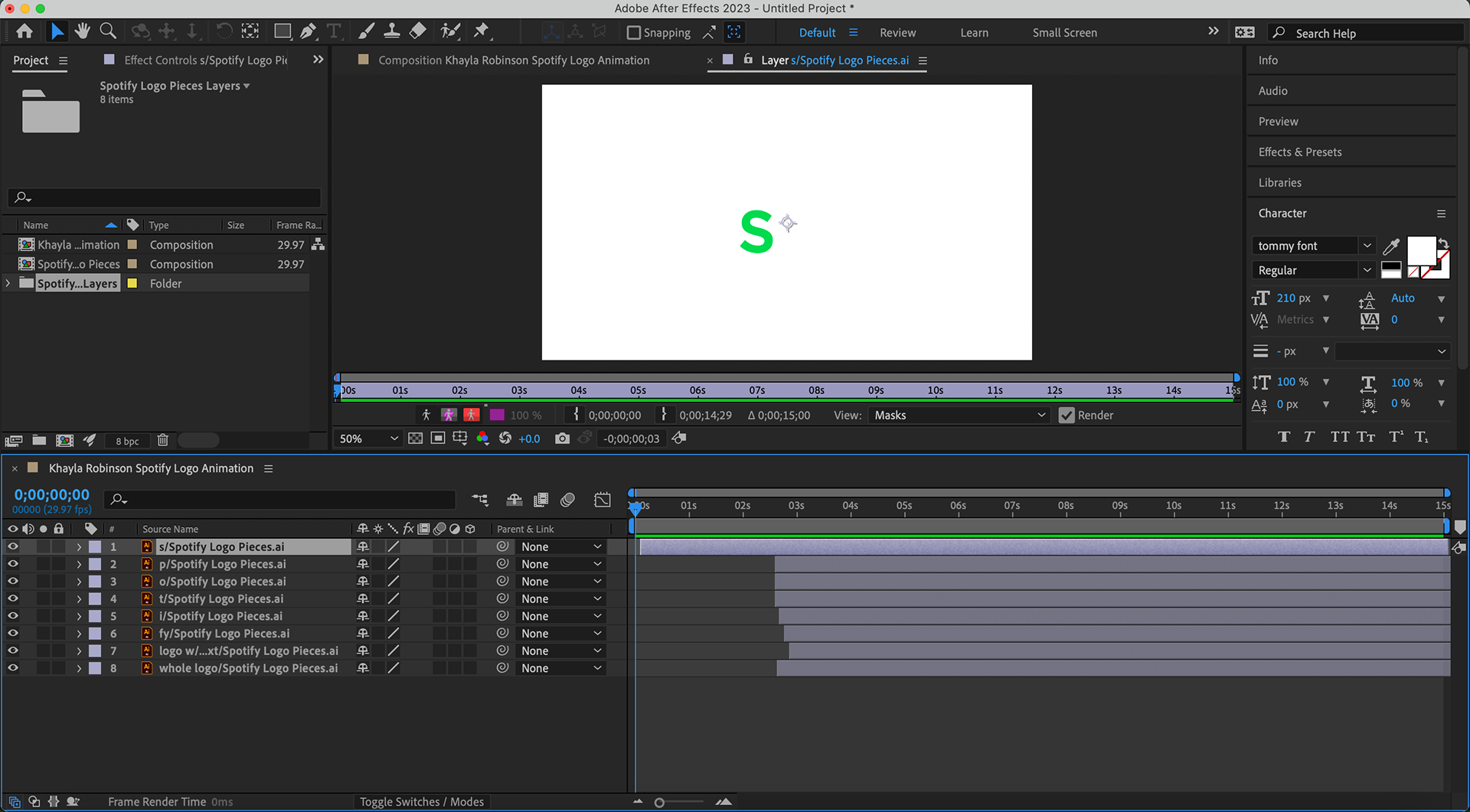The image size is (1470, 812).
Task: Expand hidden panel tabs with double chevron in Project panel
Action: [x=318, y=60]
